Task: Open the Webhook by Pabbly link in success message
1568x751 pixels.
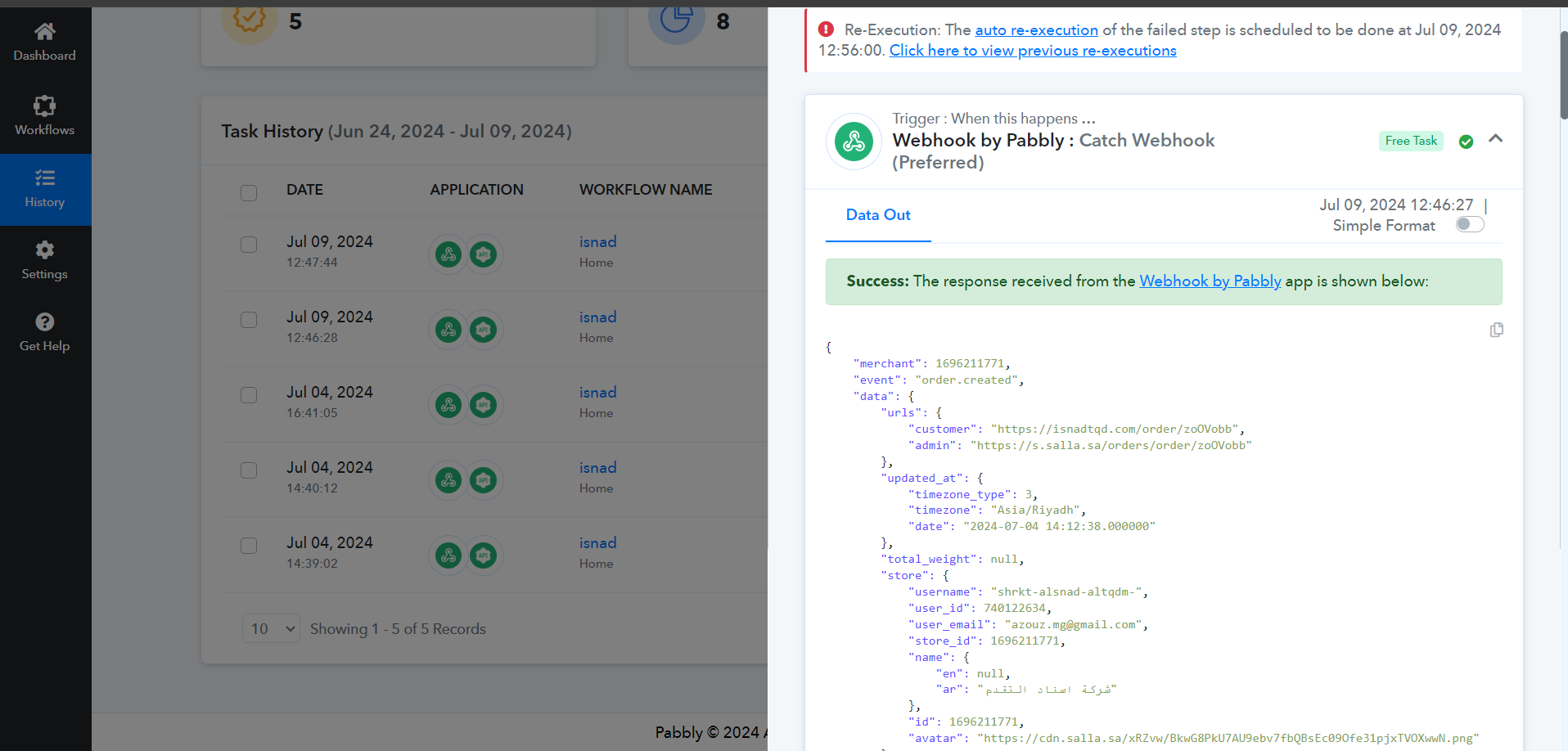Action: point(1210,281)
